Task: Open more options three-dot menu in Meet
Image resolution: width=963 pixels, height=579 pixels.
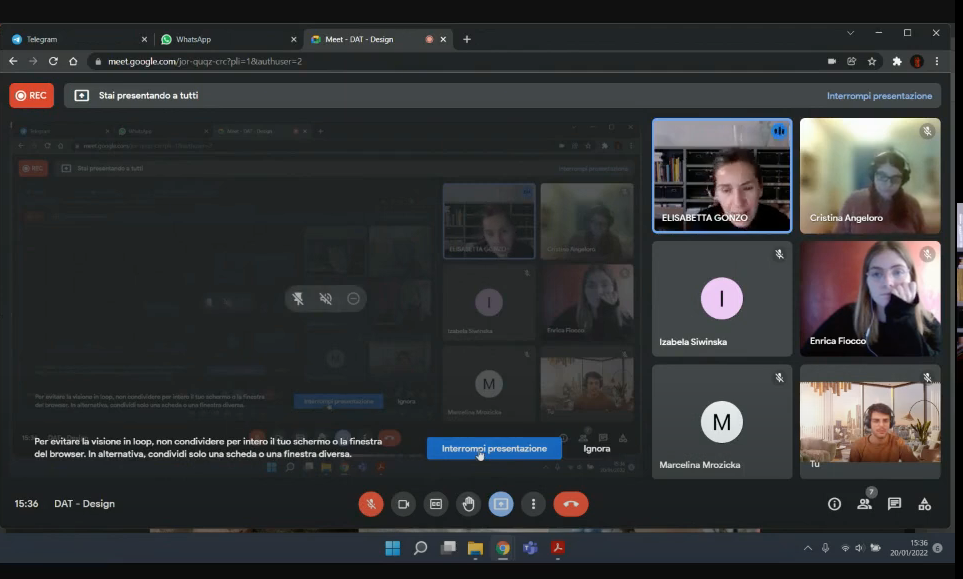Action: (x=534, y=504)
